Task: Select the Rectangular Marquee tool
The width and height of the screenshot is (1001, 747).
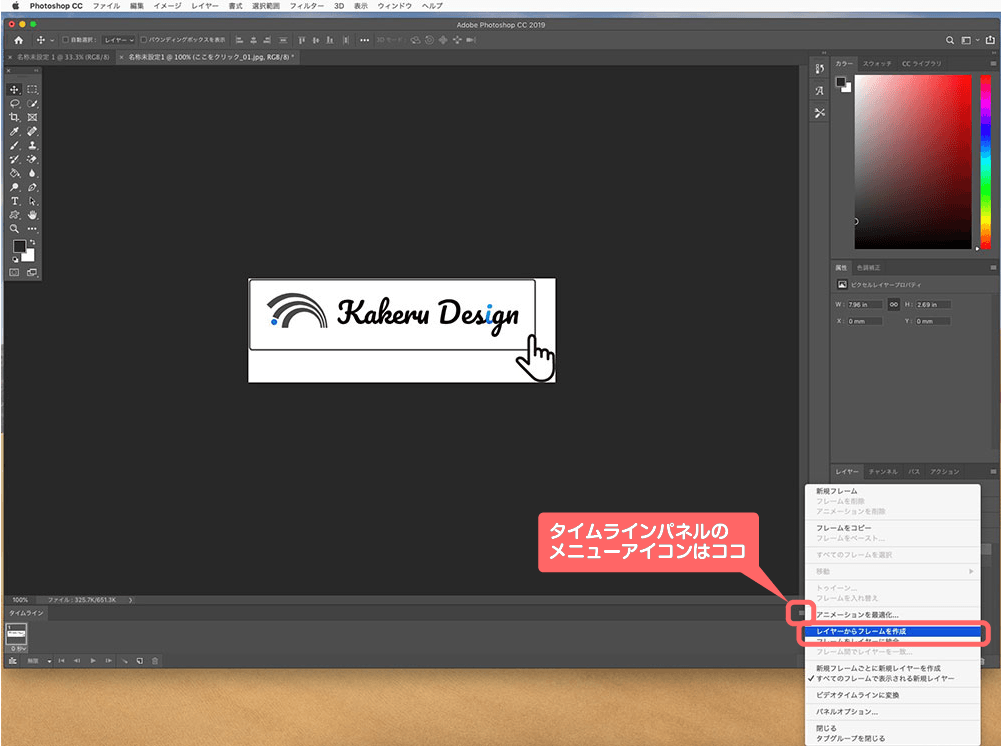Action: pyautogui.click(x=32, y=89)
